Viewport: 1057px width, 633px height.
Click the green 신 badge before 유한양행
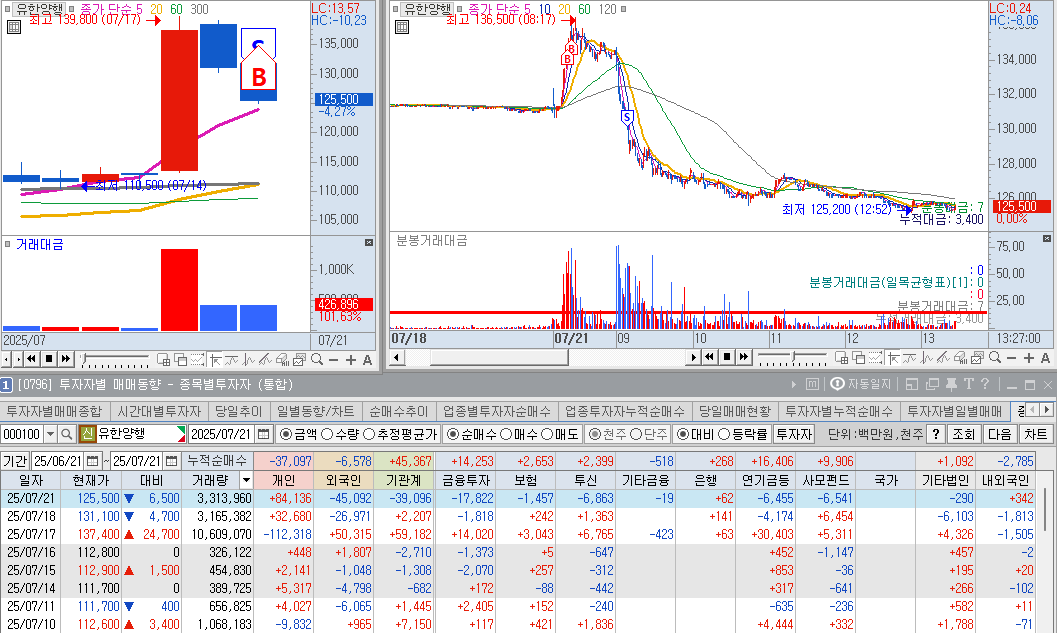(87, 434)
